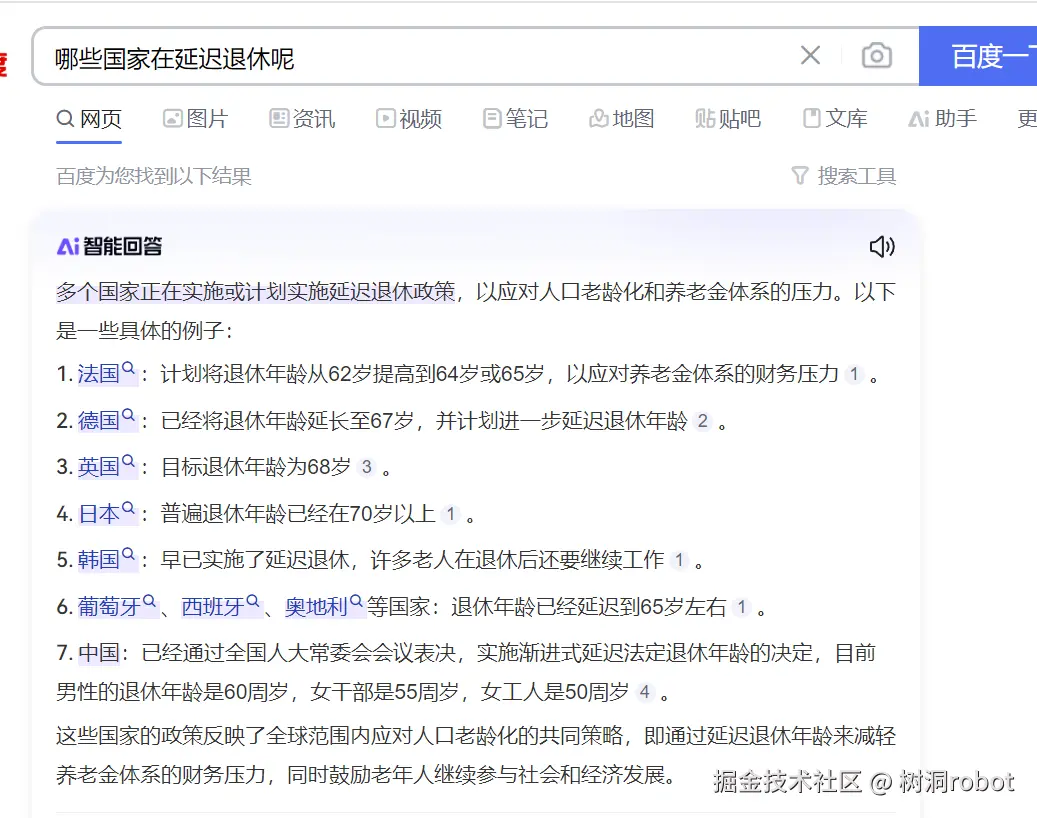Open the 贴吧 tab
The width and height of the screenshot is (1037, 818).
[x=728, y=118]
